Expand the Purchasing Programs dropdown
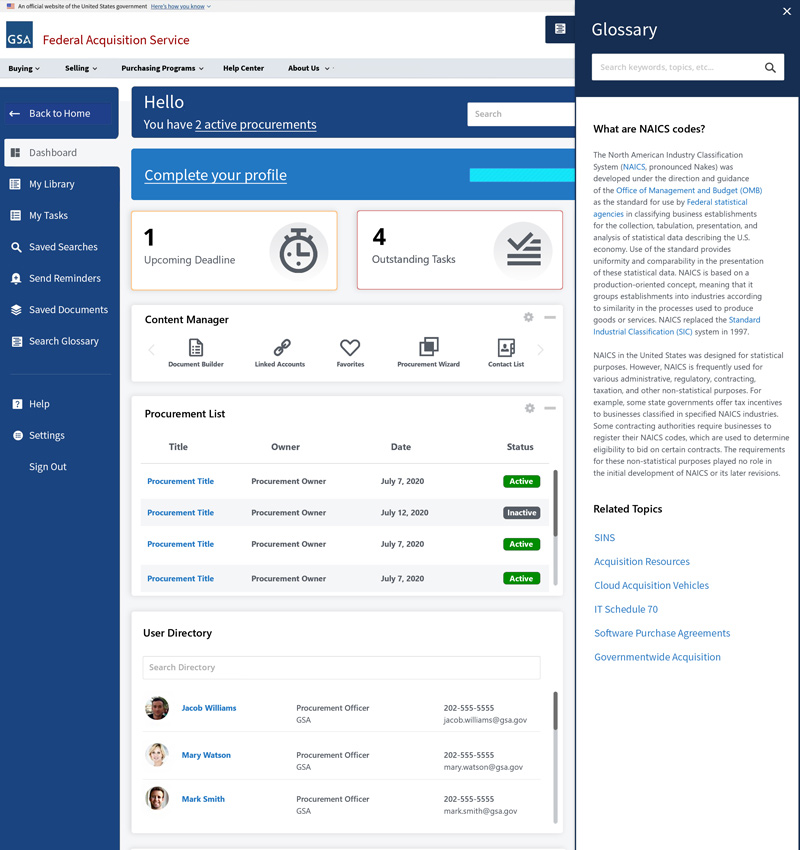Viewport: 800px width, 850px height. point(162,69)
